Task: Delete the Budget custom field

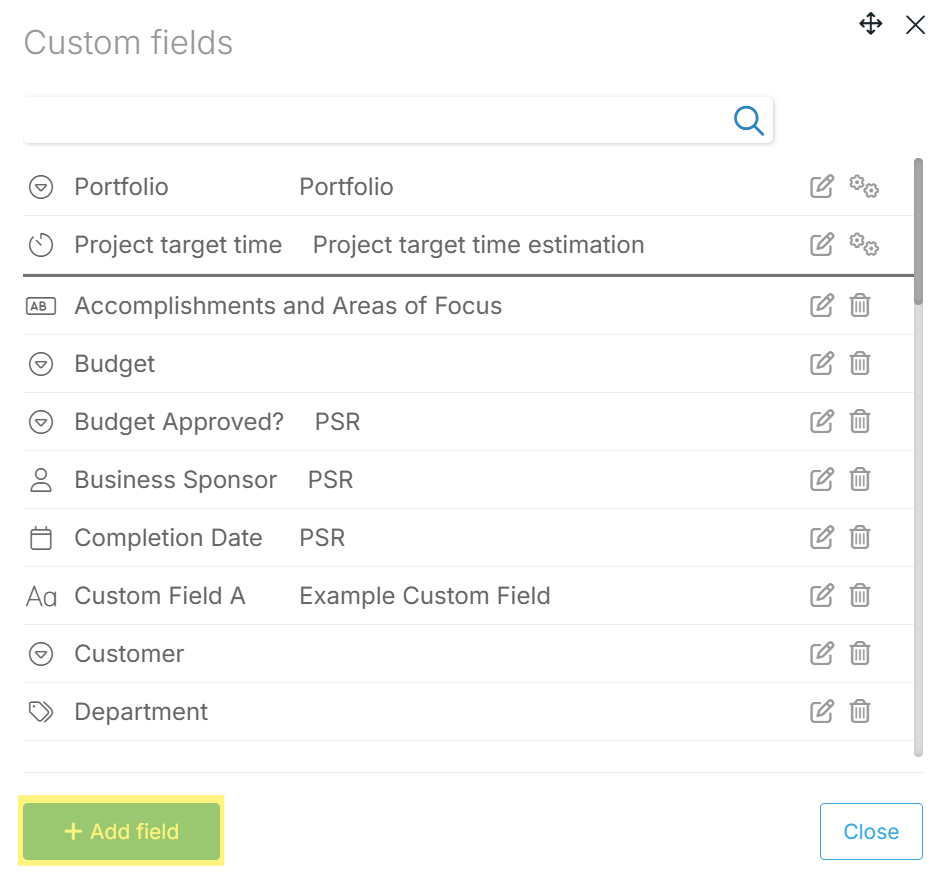Action: point(860,364)
